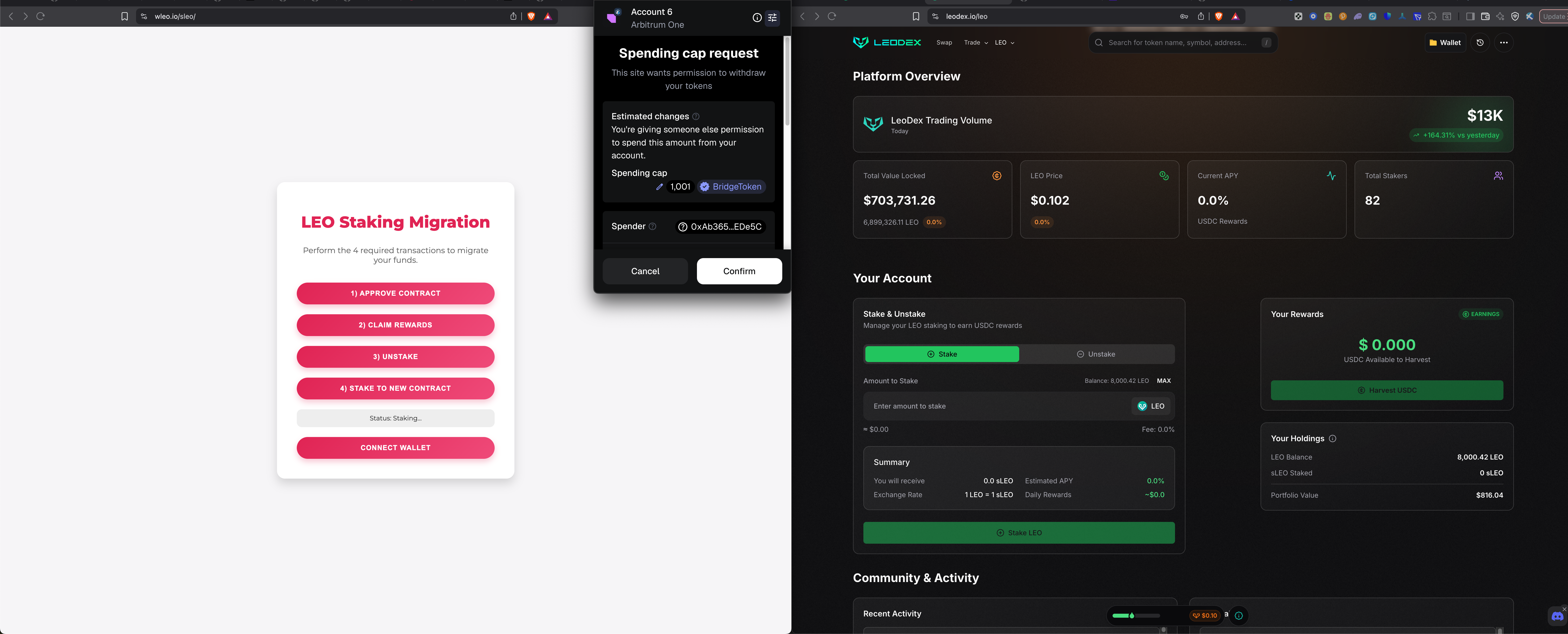Open wallet popup advanced settings sliders icon
The image size is (1568, 634).
point(772,18)
